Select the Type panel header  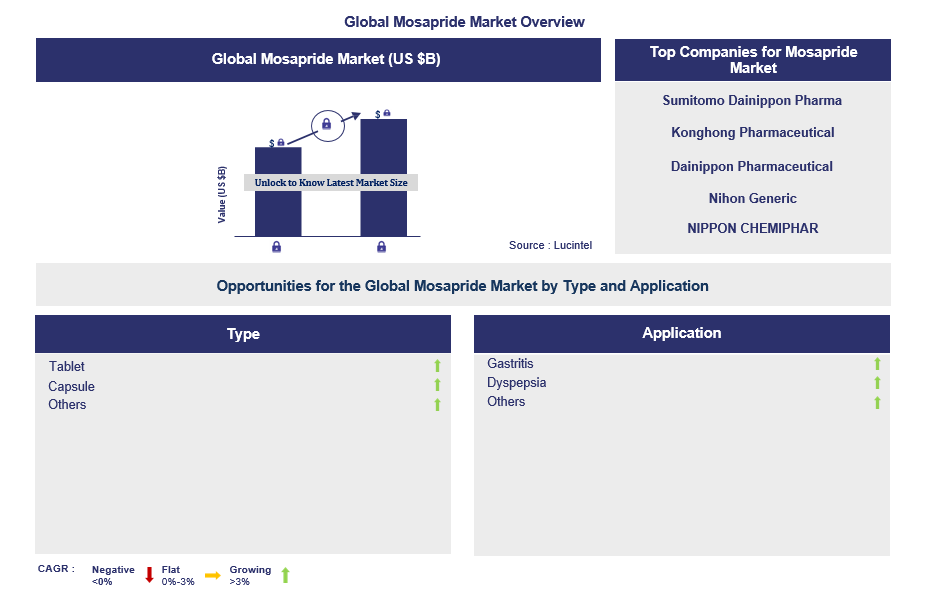(x=242, y=334)
